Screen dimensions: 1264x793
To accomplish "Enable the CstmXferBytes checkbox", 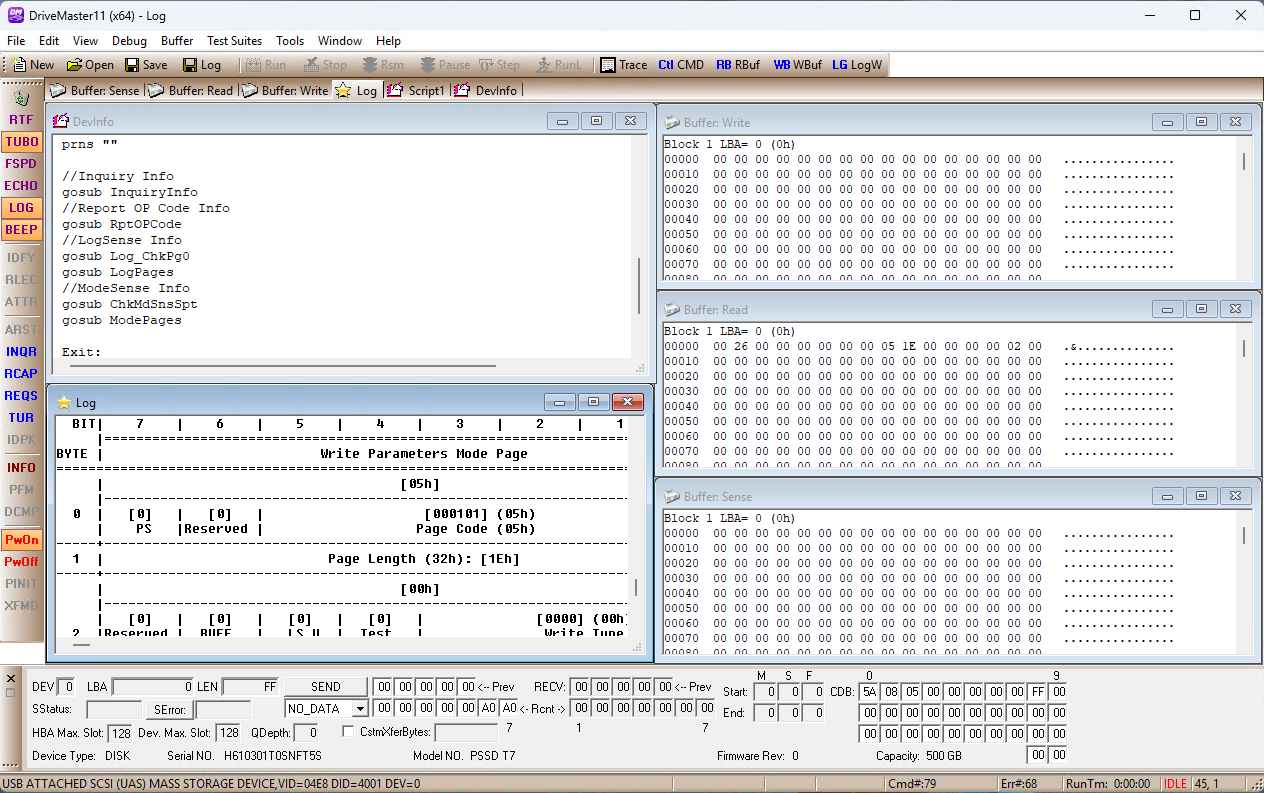I will (348, 731).
